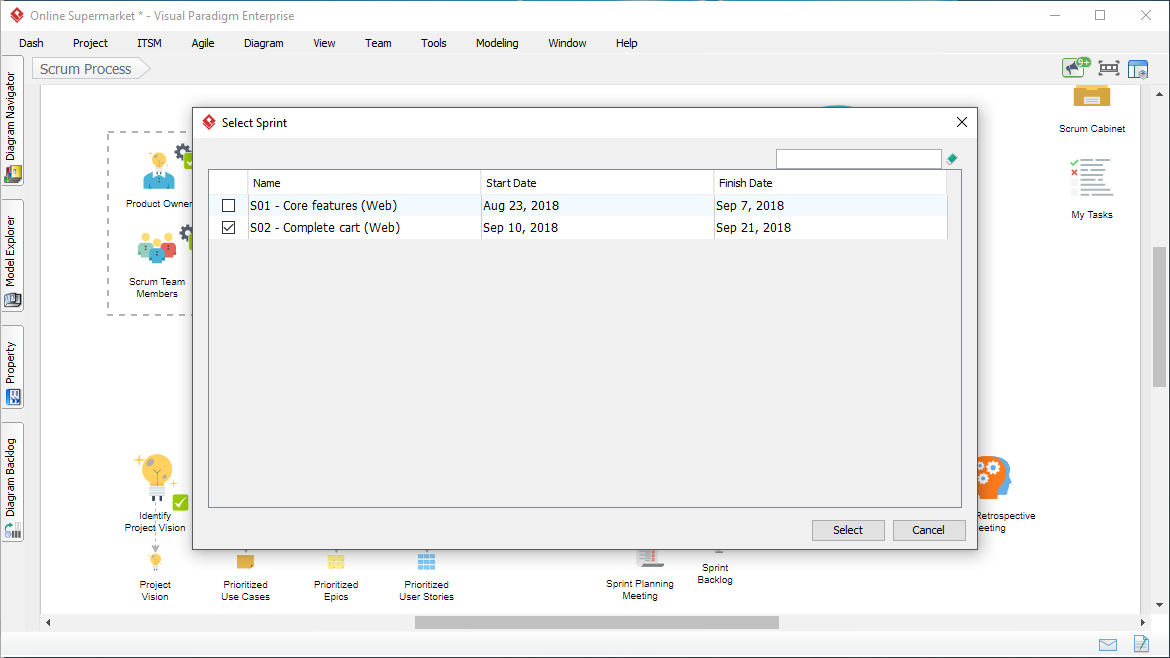This screenshot has height=658, width=1170.
Task: Sort sprints by Finish Date column
Action: [x=830, y=183]
